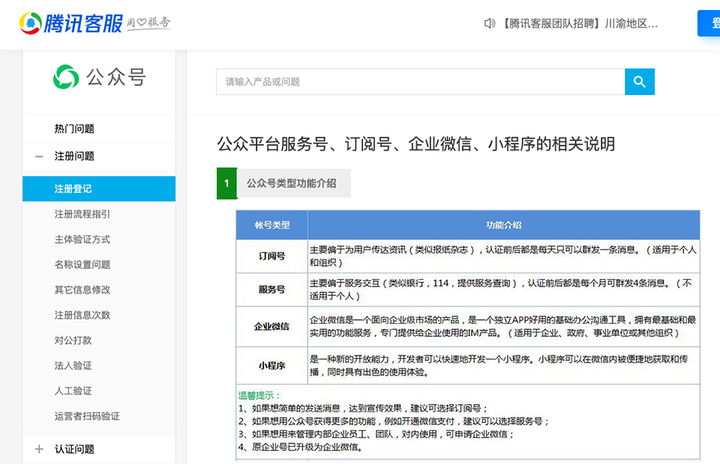The height and width of the screenshot is (464, 720).
Task: Open the 其它信息修改 entry
Action: [x=82, y=290]
